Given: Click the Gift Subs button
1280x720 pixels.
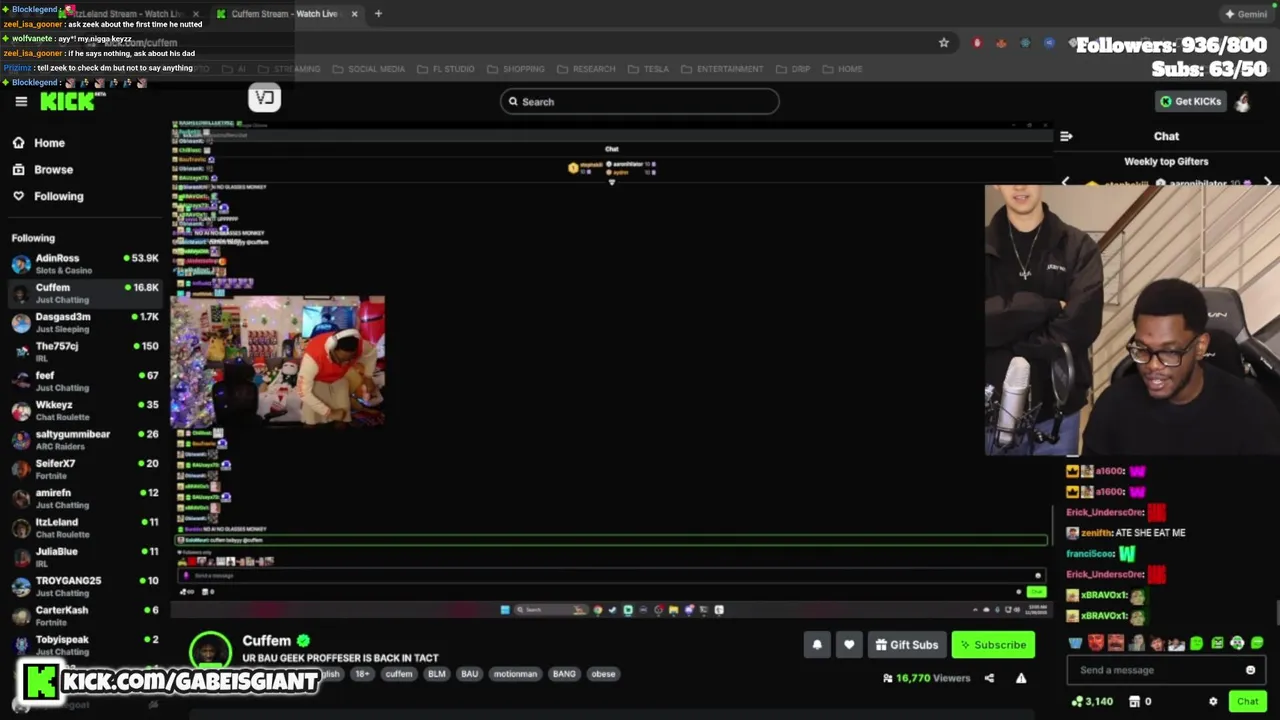Looking at the screenshot, I should (906, 645).
